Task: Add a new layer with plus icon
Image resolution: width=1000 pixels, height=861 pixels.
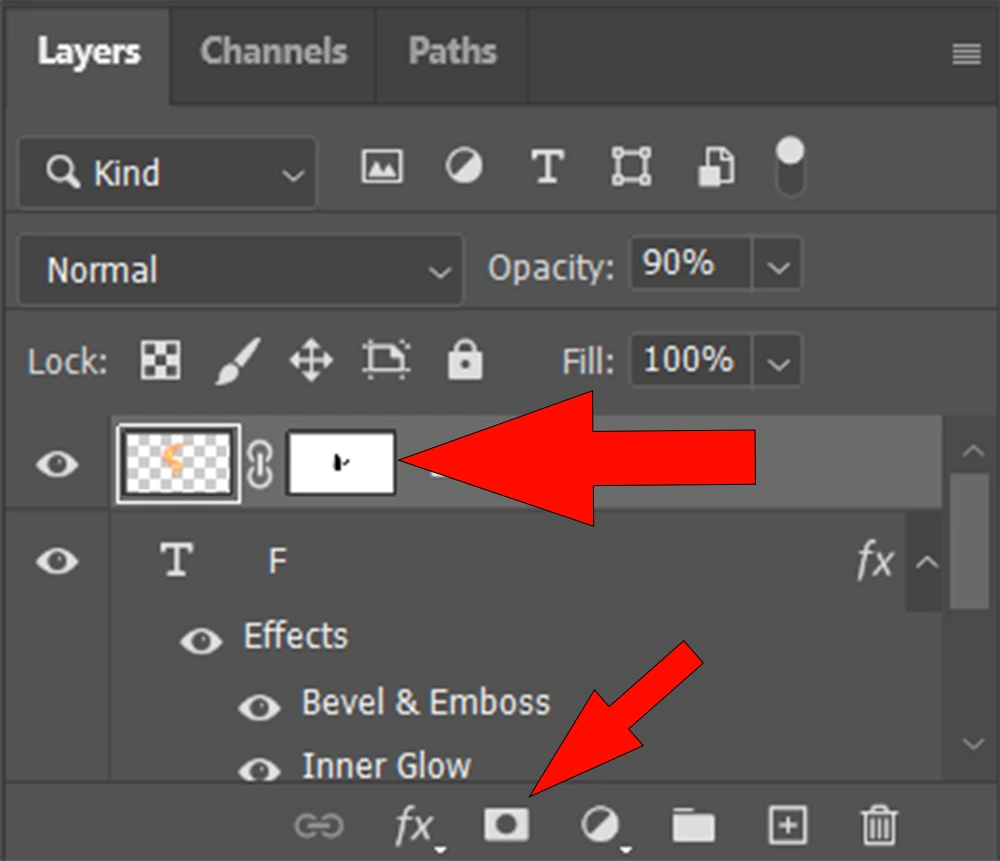Action: (x=787, y=825)
